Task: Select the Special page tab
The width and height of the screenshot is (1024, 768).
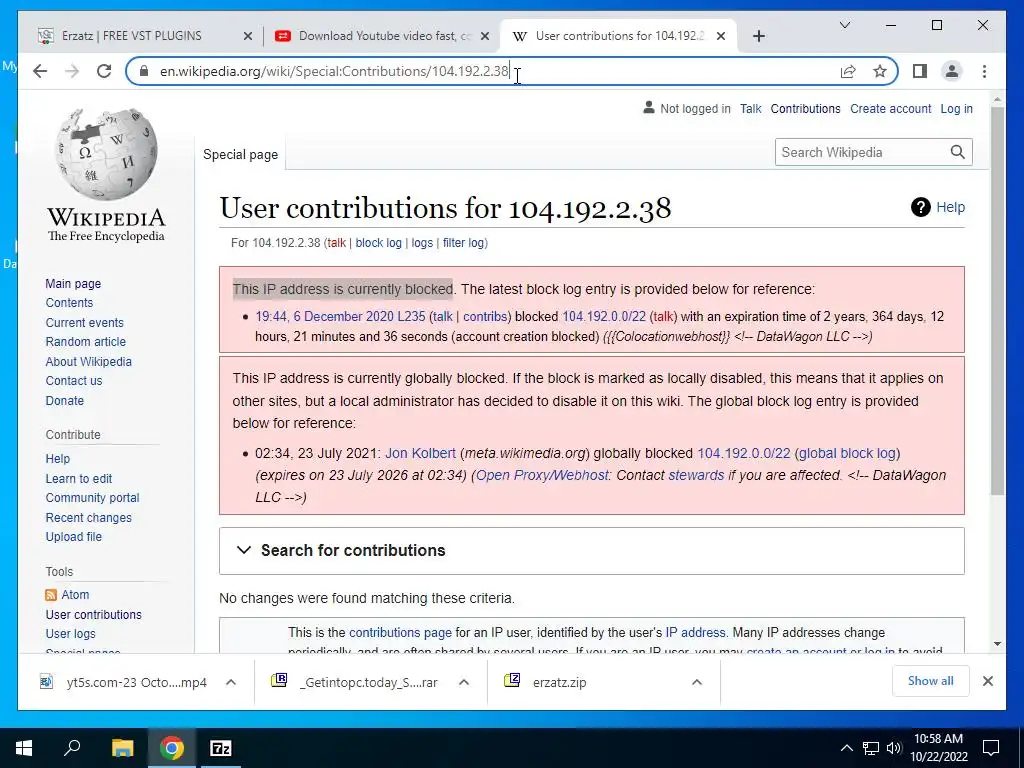Action: point(240,155)
